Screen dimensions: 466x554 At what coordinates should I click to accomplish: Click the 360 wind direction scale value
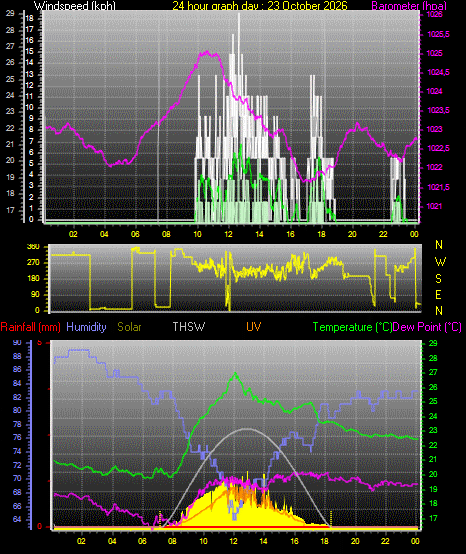pos(33,247)
